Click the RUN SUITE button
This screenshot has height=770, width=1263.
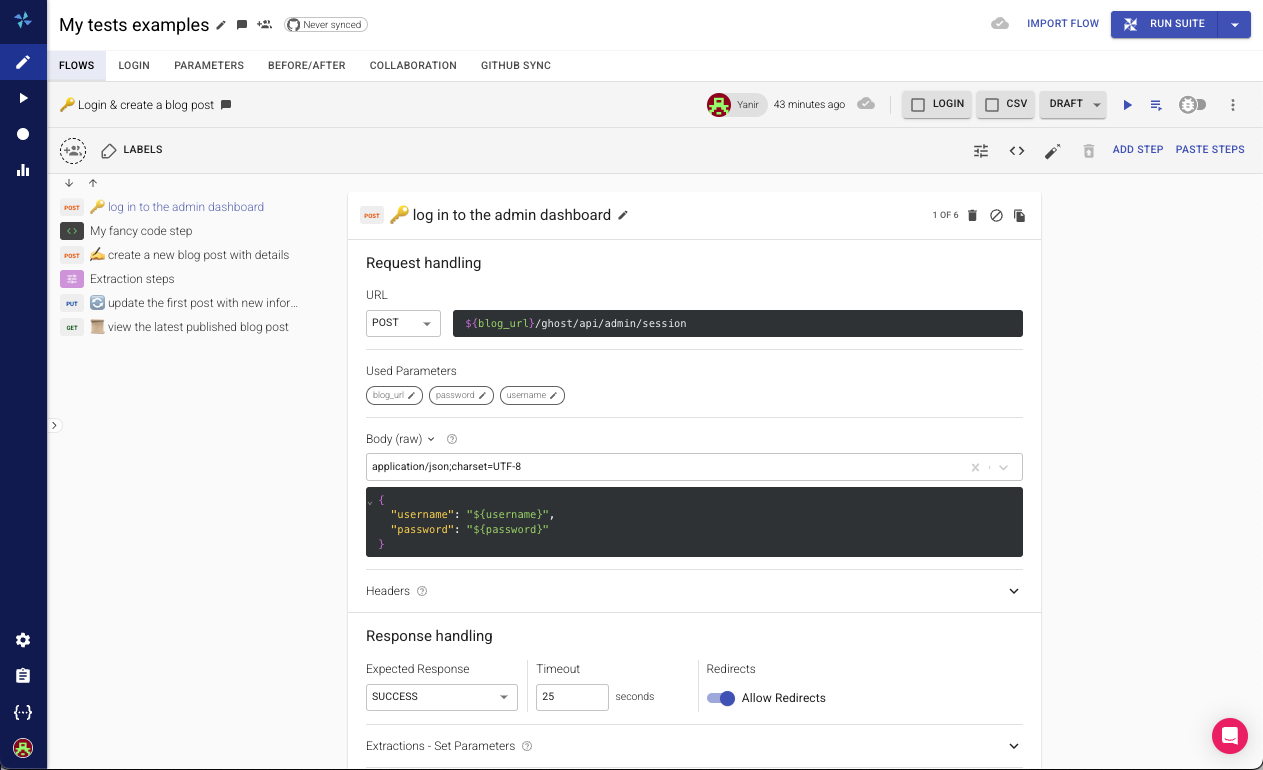coord(1164,24)
